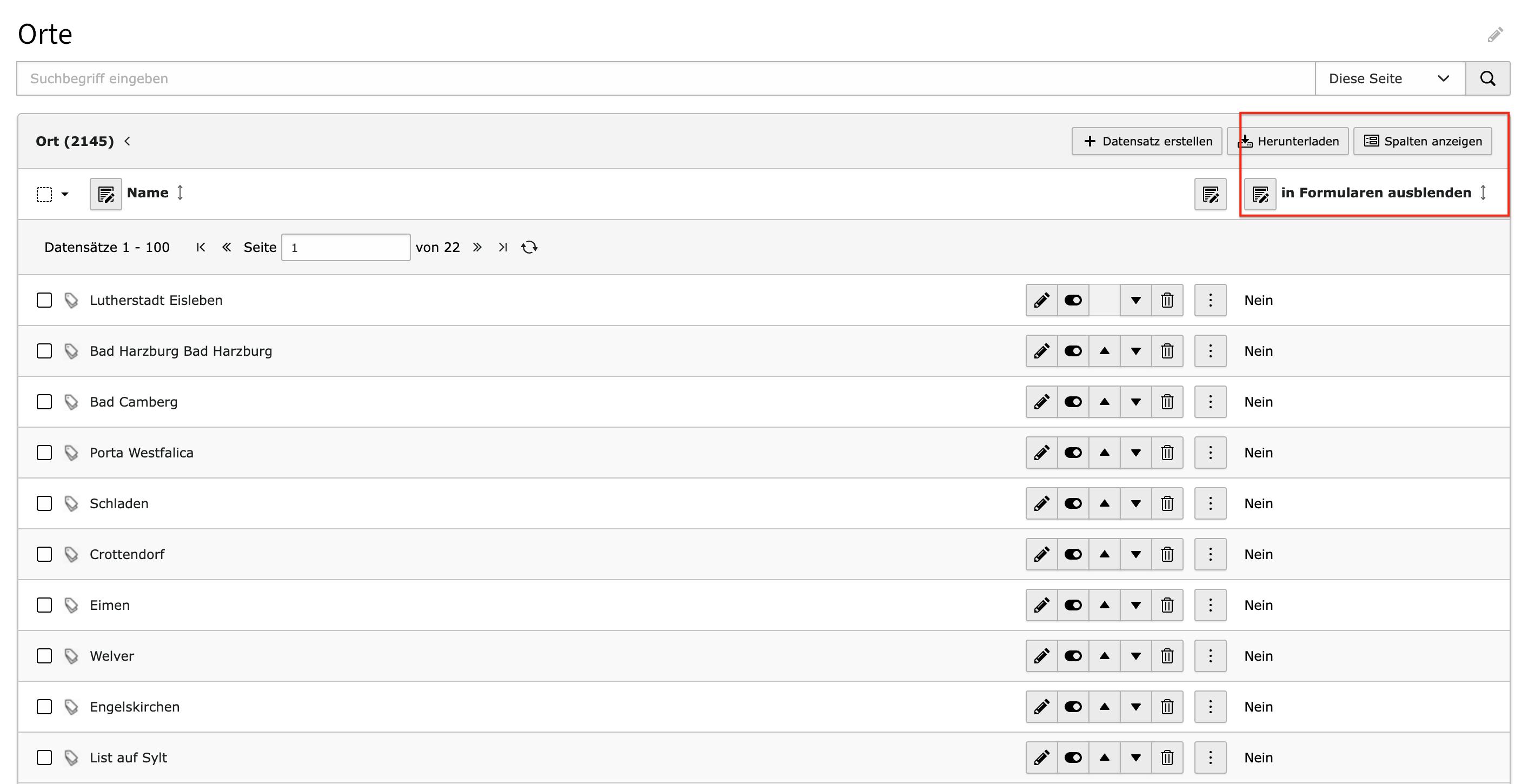Open the Diese Seite search scope dropdown
Viewport: 1528px width, 784px height.
pyautogui.click(x=1390, y=78)
